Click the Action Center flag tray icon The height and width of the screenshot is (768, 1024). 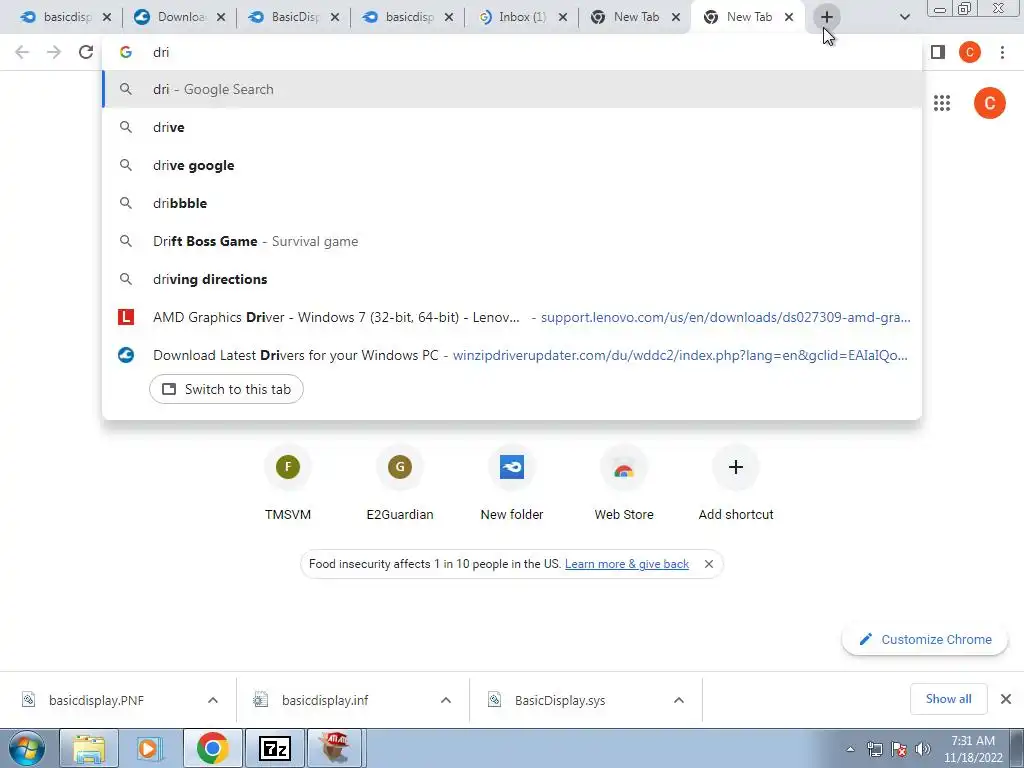click(899, 749)
